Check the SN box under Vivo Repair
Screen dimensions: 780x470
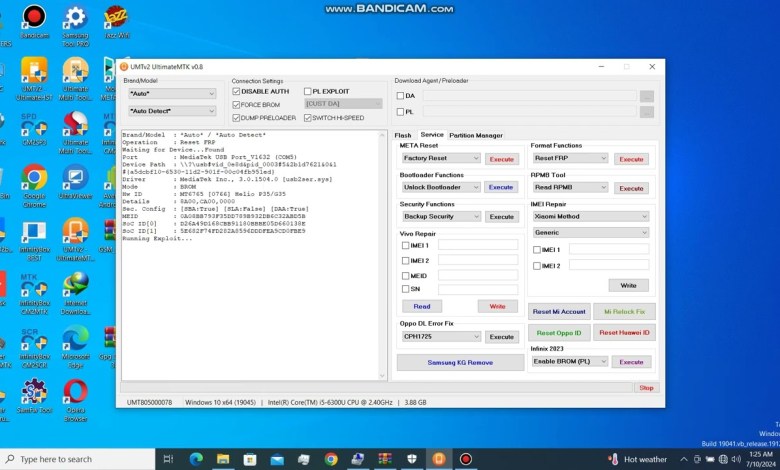point(405,289)
